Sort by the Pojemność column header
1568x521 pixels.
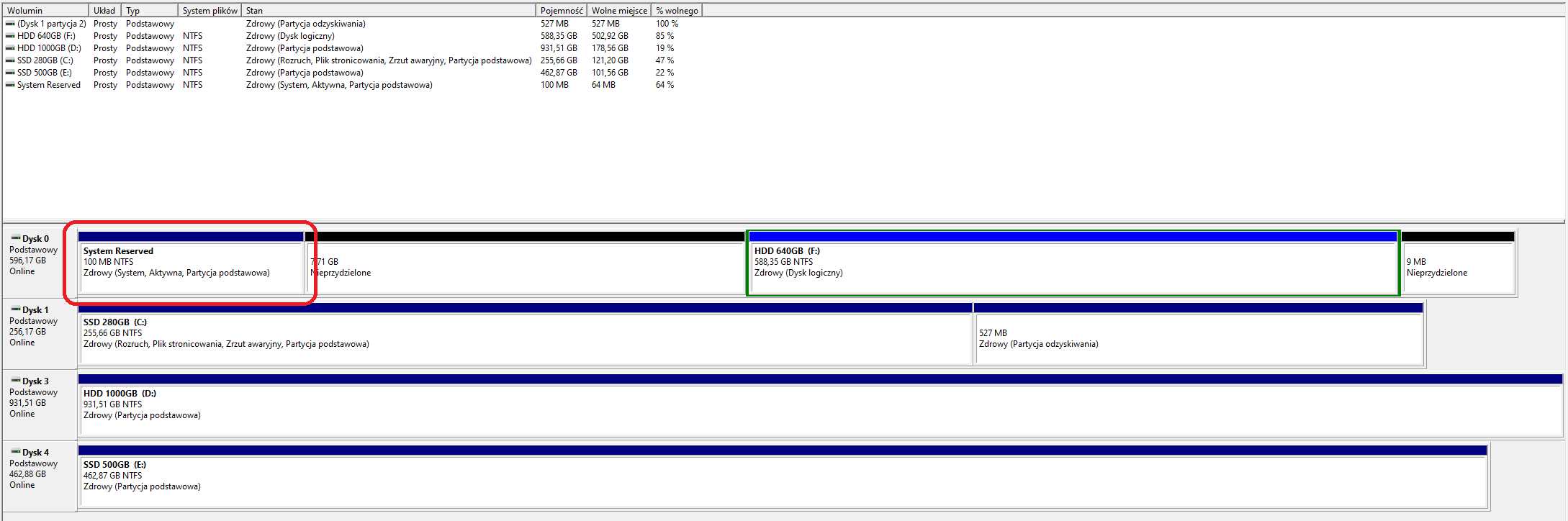[562, 11]
